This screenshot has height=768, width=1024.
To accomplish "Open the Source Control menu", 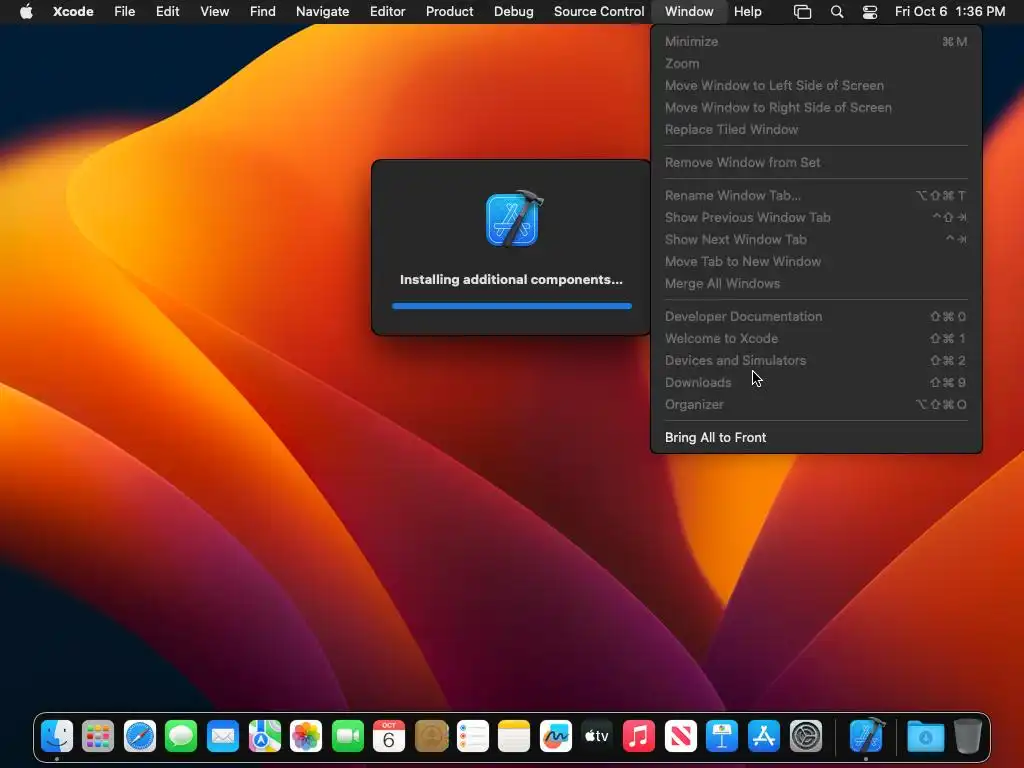I will [599, 11].
